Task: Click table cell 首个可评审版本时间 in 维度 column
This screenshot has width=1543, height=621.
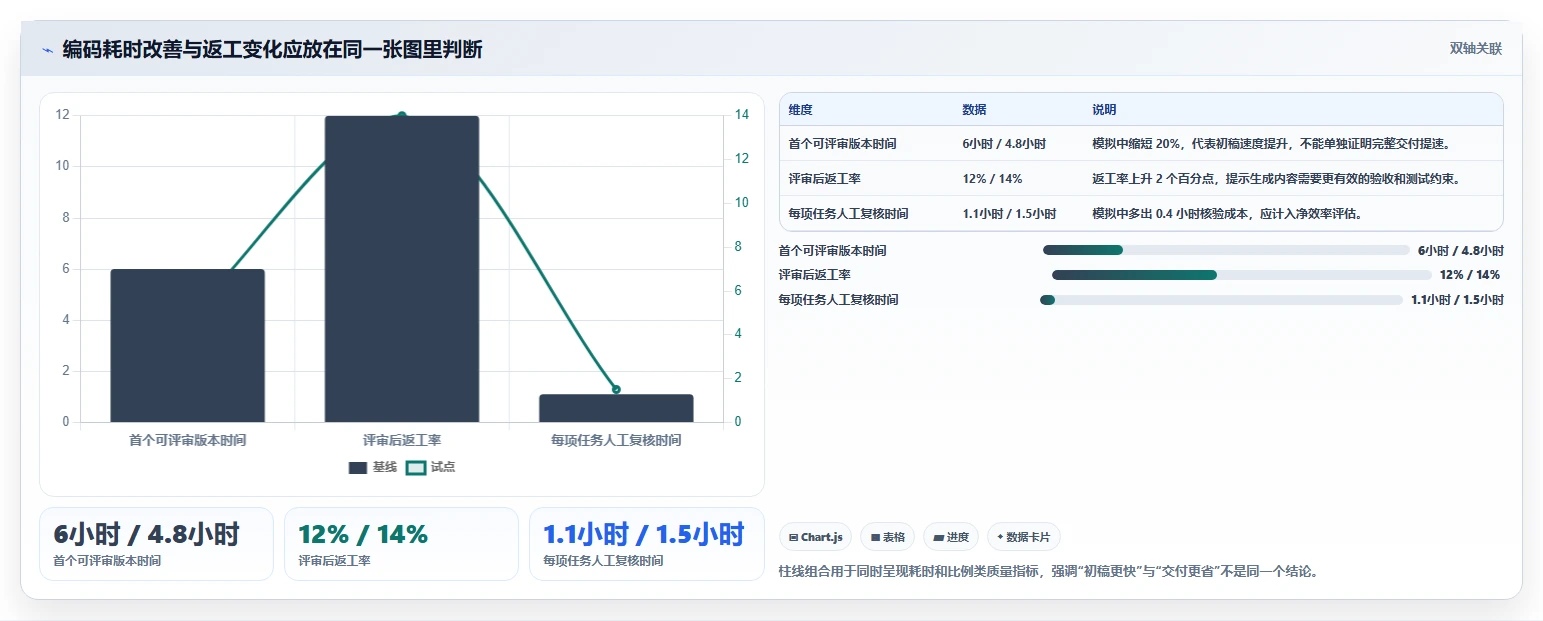Action: click(842, 144)
